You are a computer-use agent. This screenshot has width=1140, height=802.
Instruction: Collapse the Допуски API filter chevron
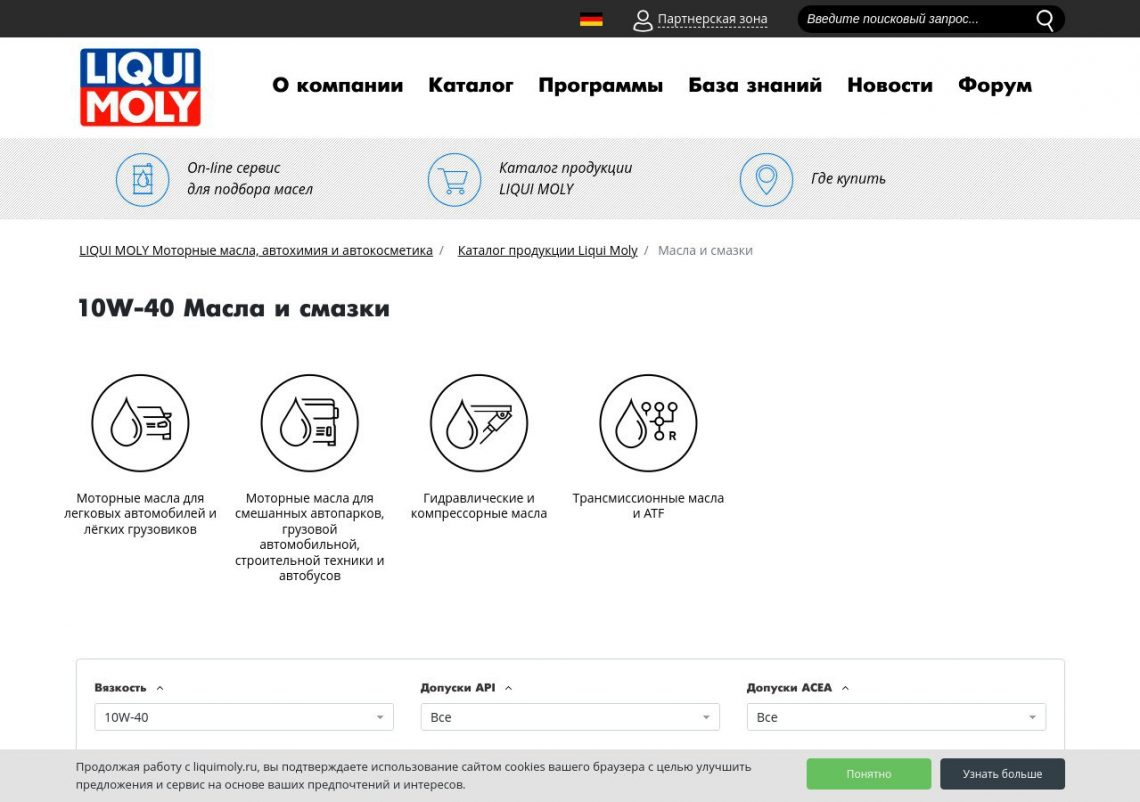click(x=508, y=688)
